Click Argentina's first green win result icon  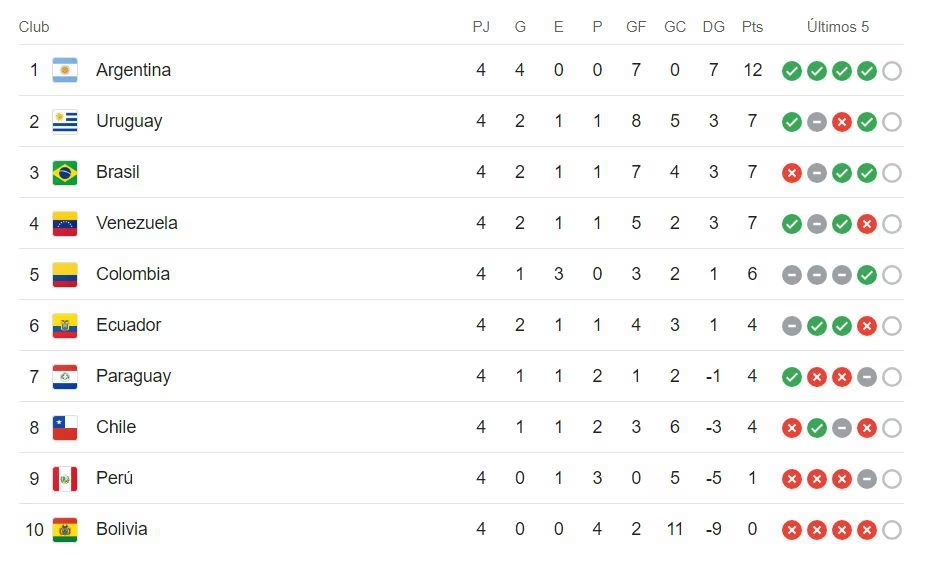click(x=792, y=71)
